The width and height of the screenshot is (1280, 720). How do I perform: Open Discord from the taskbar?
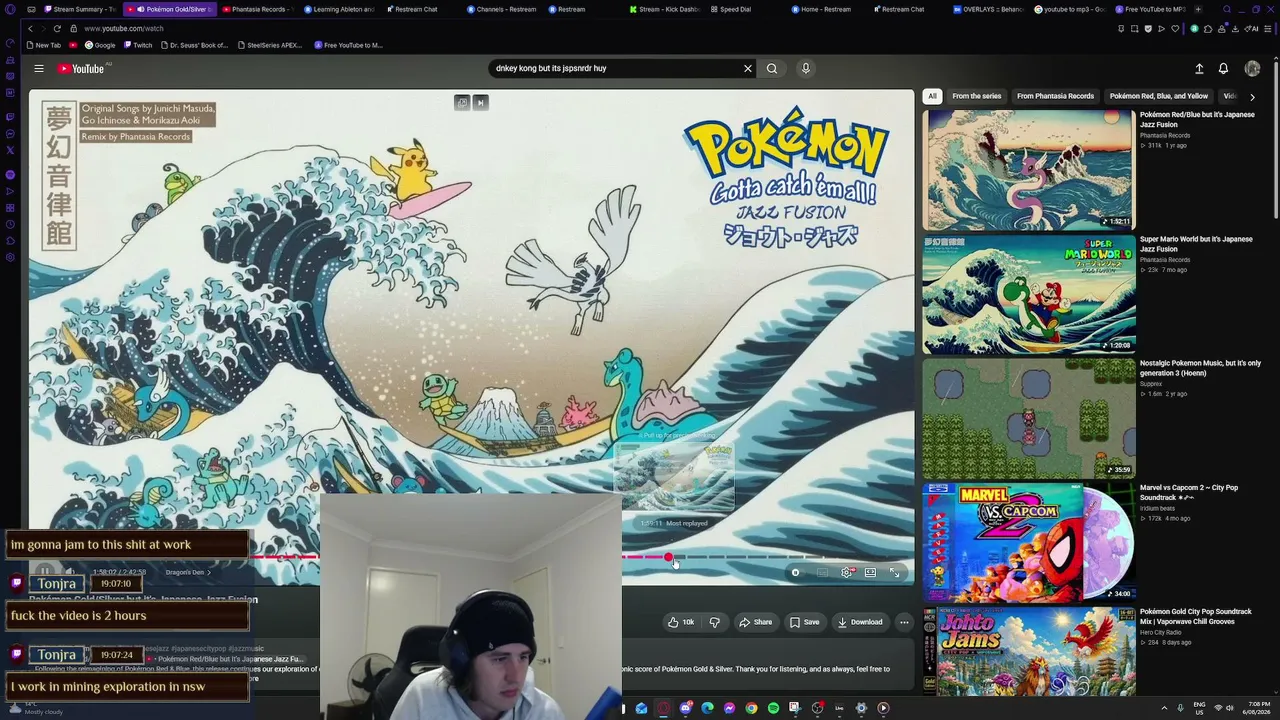tap(685, 708)
